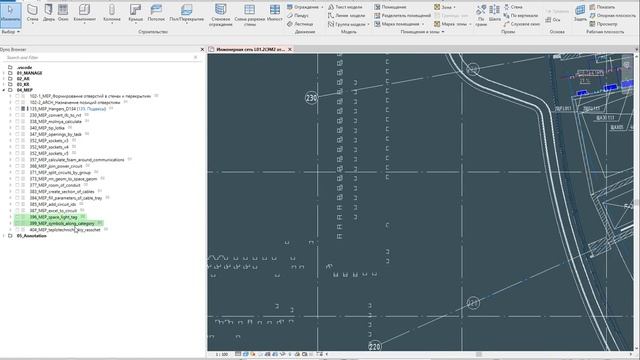Choose the Дверь (Door) tool
Image resolution: width=640 pixels, height=360 pixels.
point(49,13)
